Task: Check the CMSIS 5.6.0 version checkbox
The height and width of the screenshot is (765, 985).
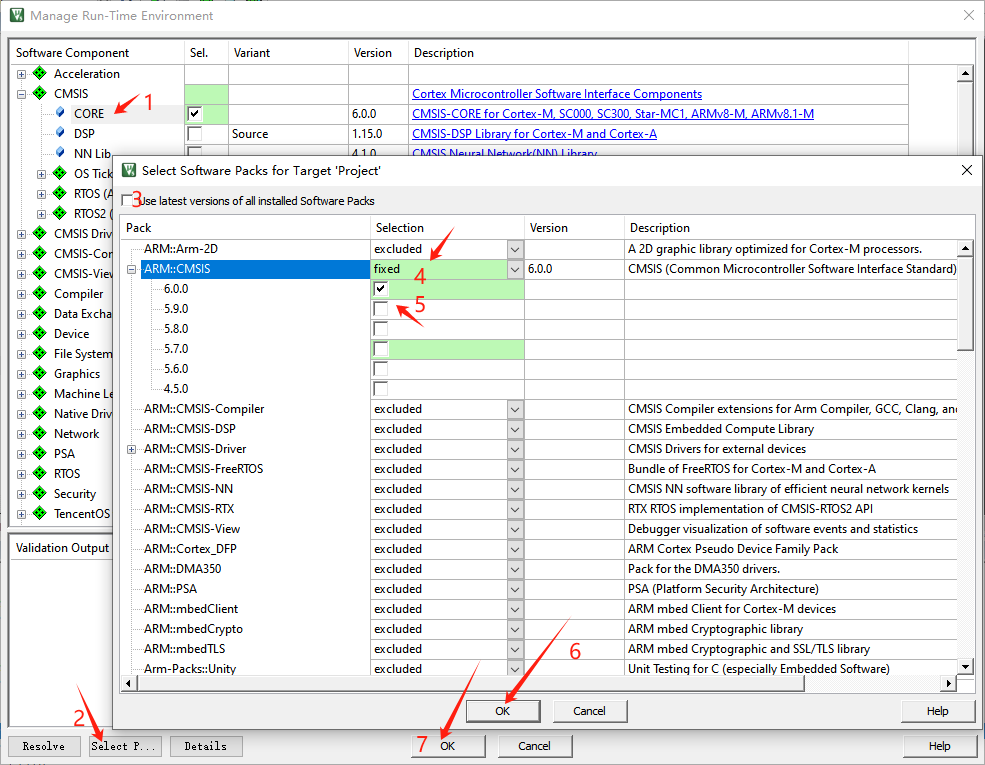Action: coord(381,369)
